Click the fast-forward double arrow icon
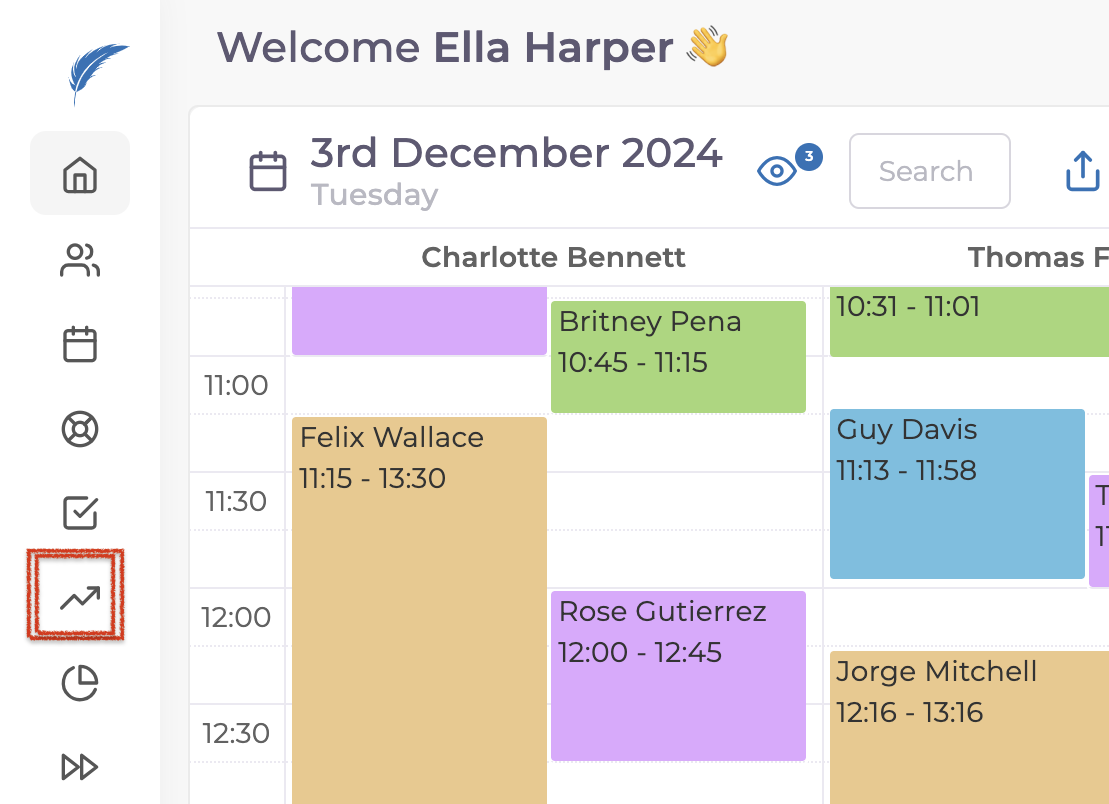The height and width of the screenshot is (804, 1109). (80, 767)
